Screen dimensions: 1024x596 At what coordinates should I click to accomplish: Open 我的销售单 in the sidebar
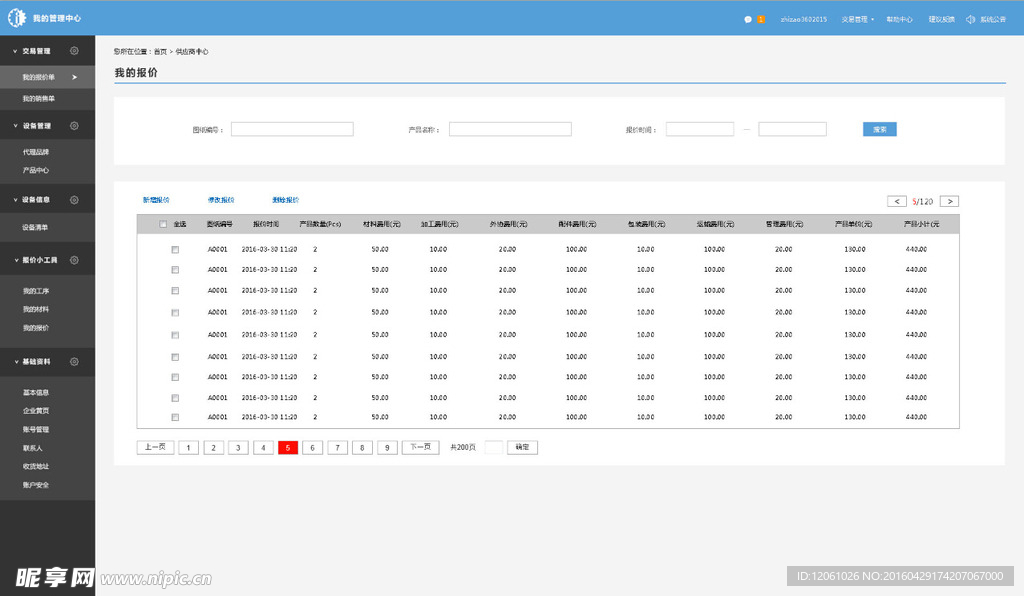pos(39,98)
